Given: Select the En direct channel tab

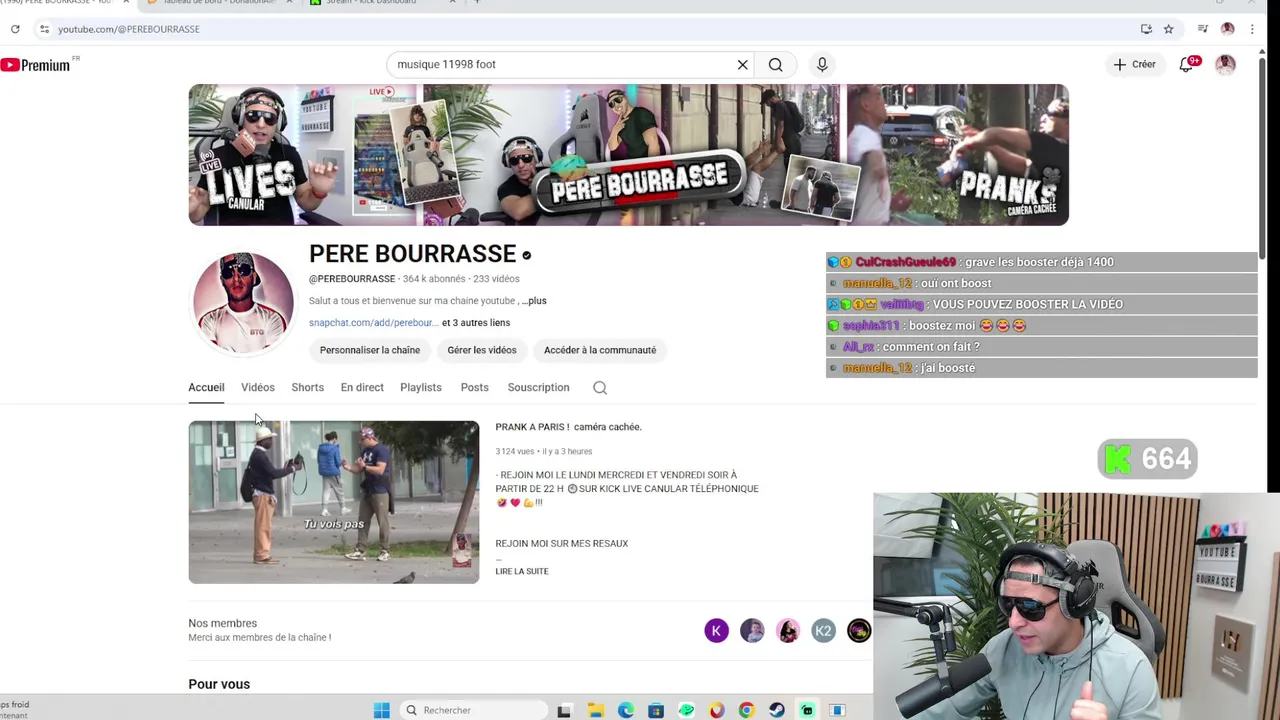Looking at the screenshot, I should (362, 387).
